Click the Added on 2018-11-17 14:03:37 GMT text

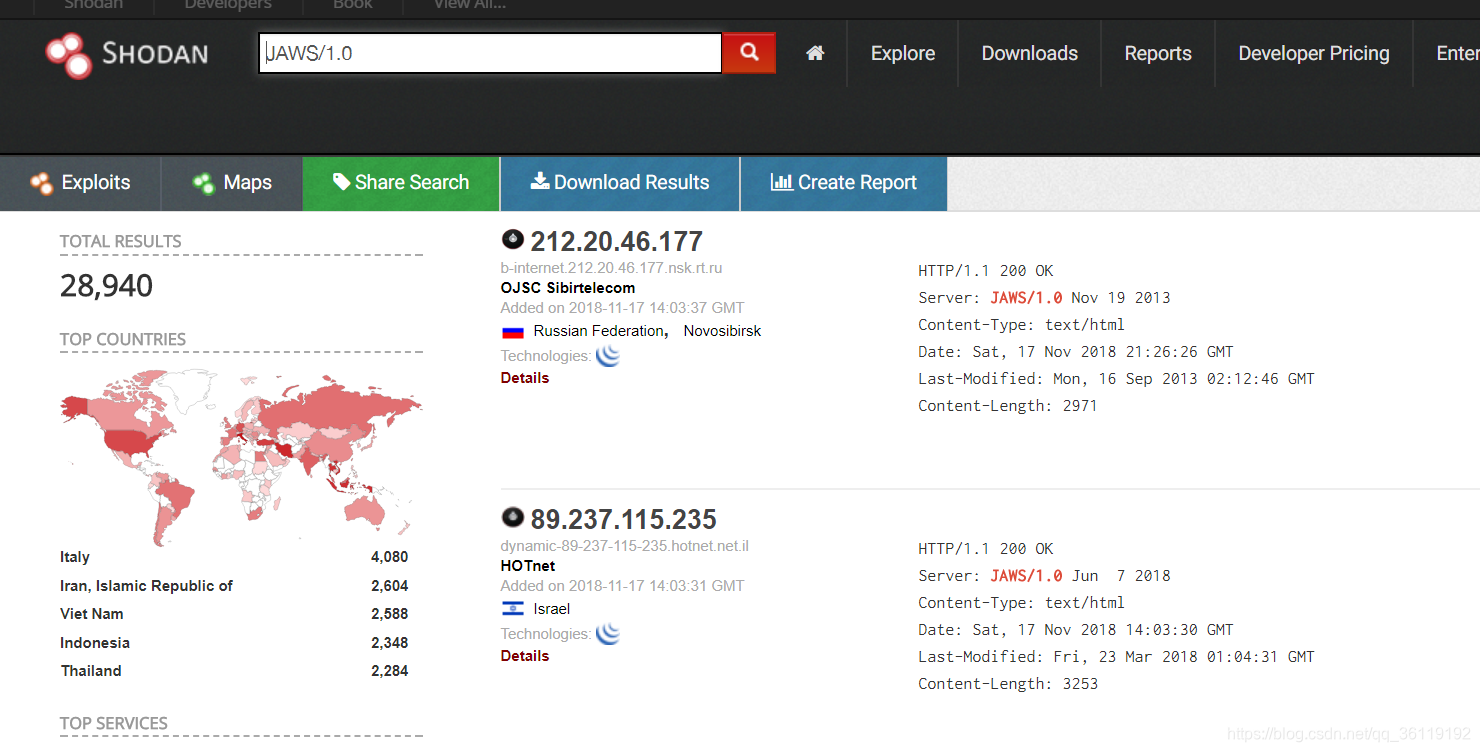tap(622, 308)
